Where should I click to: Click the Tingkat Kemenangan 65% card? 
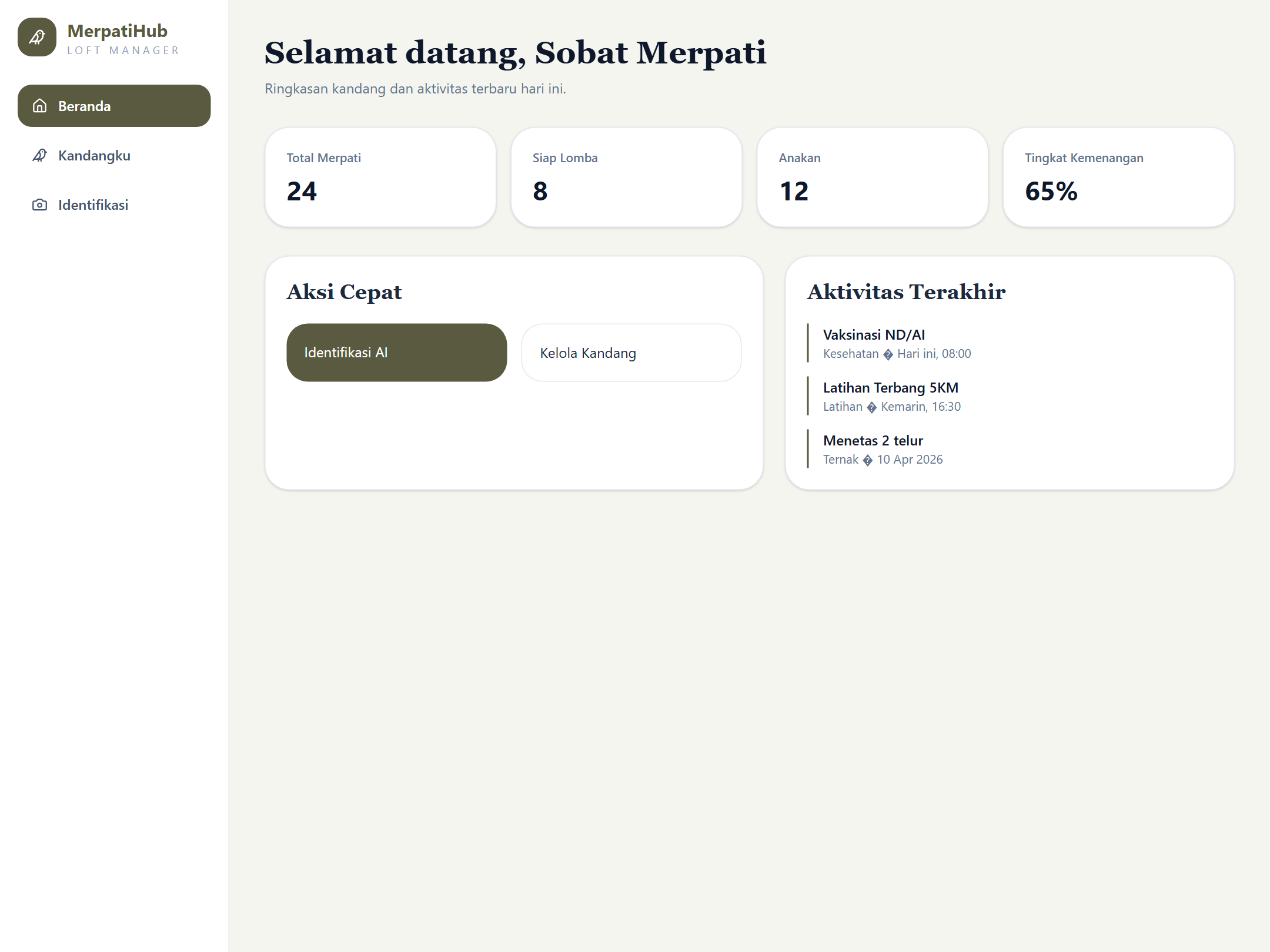tap(1118, 177)
